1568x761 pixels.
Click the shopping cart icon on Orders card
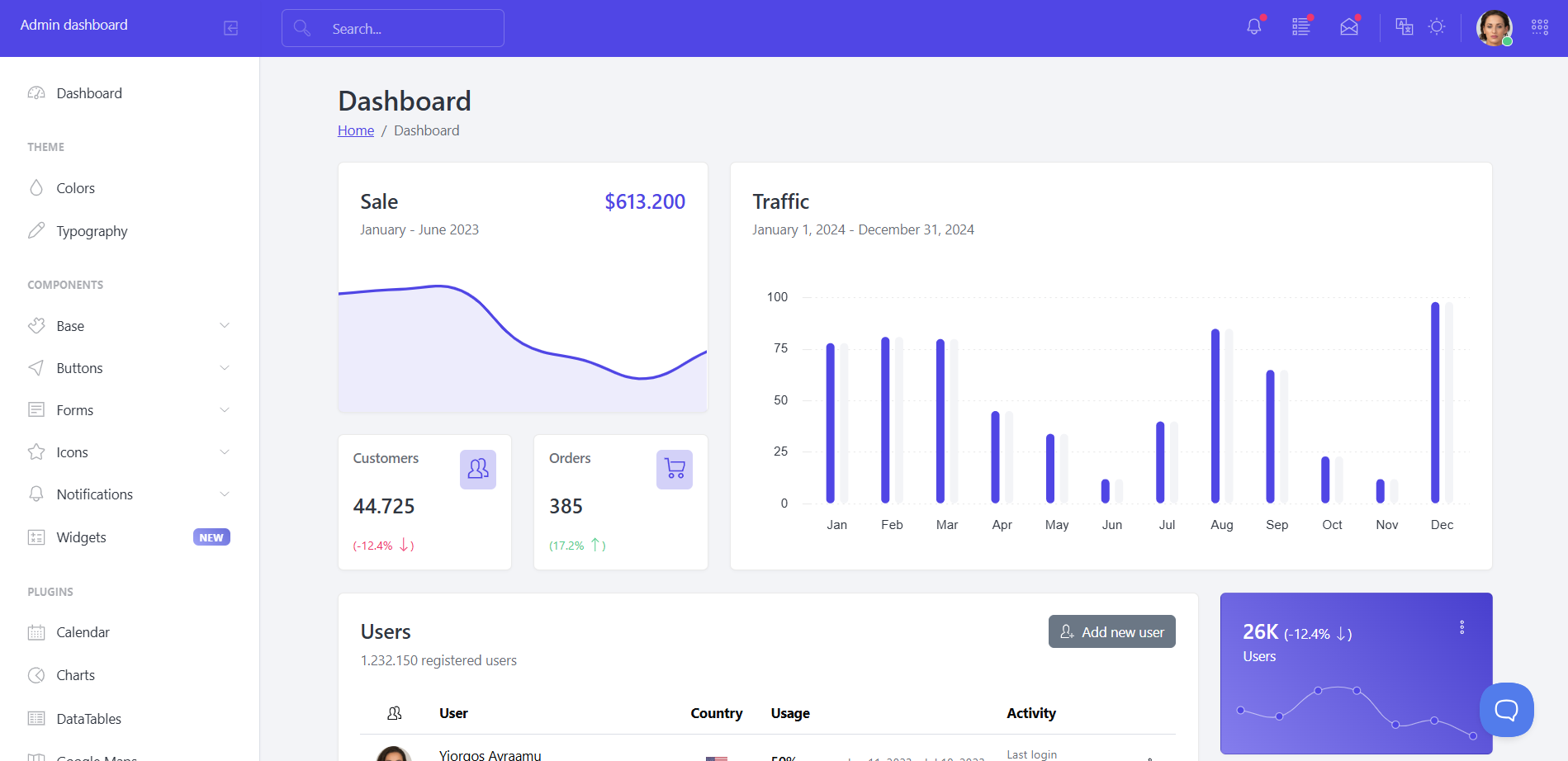(674, 469)
